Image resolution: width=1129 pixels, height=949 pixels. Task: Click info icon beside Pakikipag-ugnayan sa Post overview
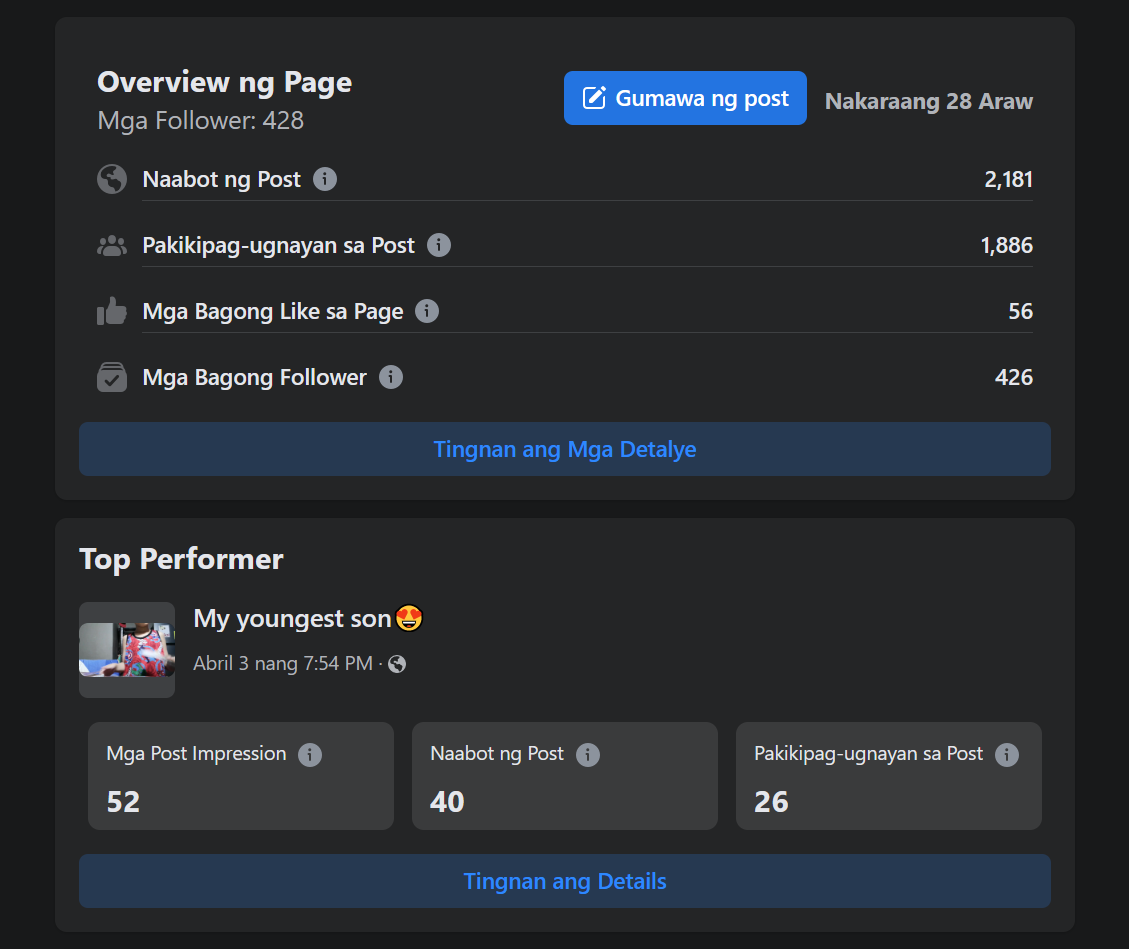439,245
